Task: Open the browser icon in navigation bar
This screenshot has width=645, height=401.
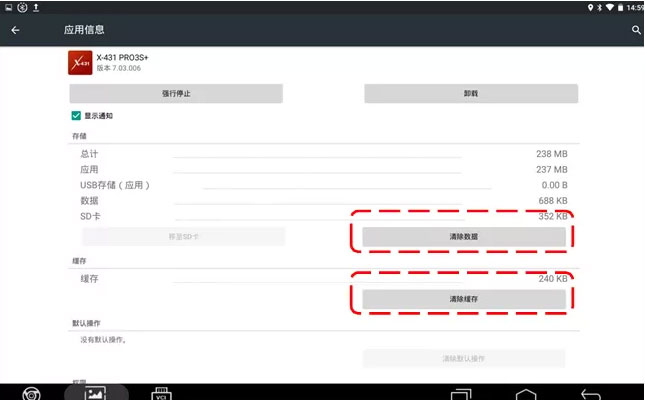Action: click(31, 394)
